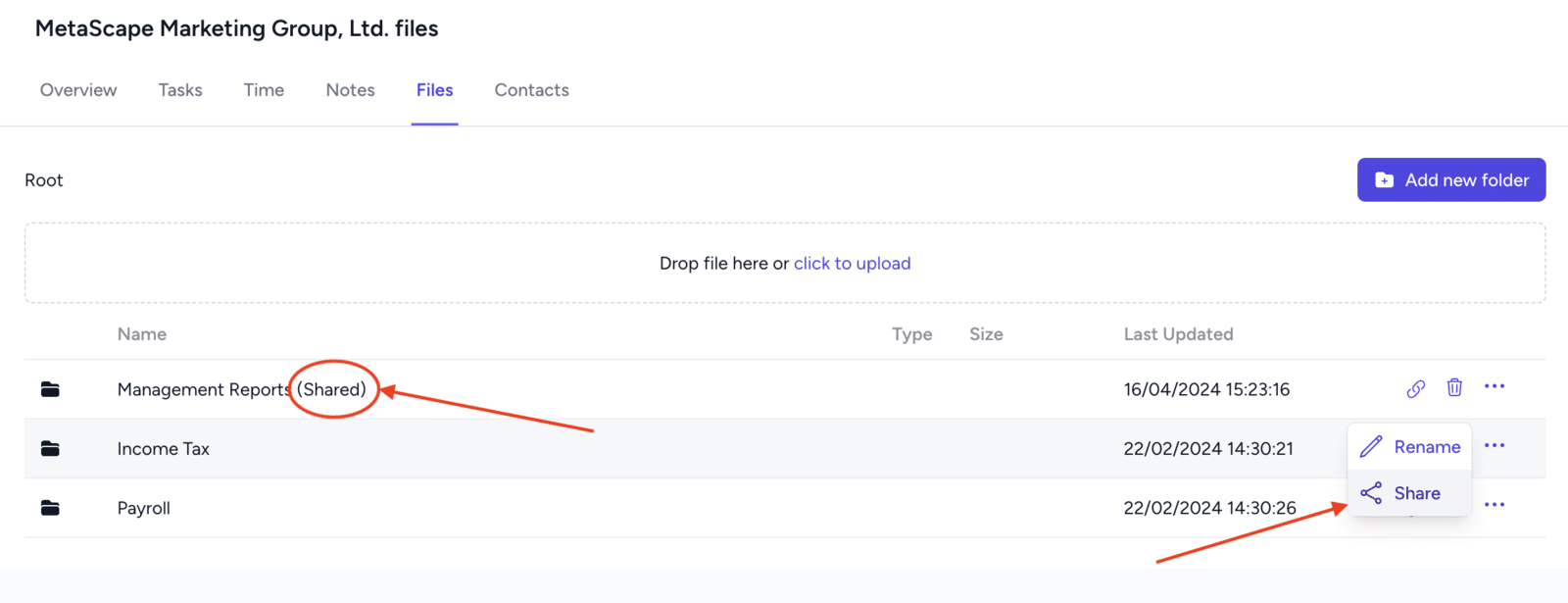Open more options for Management Reports row
The height and width of the screenshot is (603, 1568).
[1494, 387]
